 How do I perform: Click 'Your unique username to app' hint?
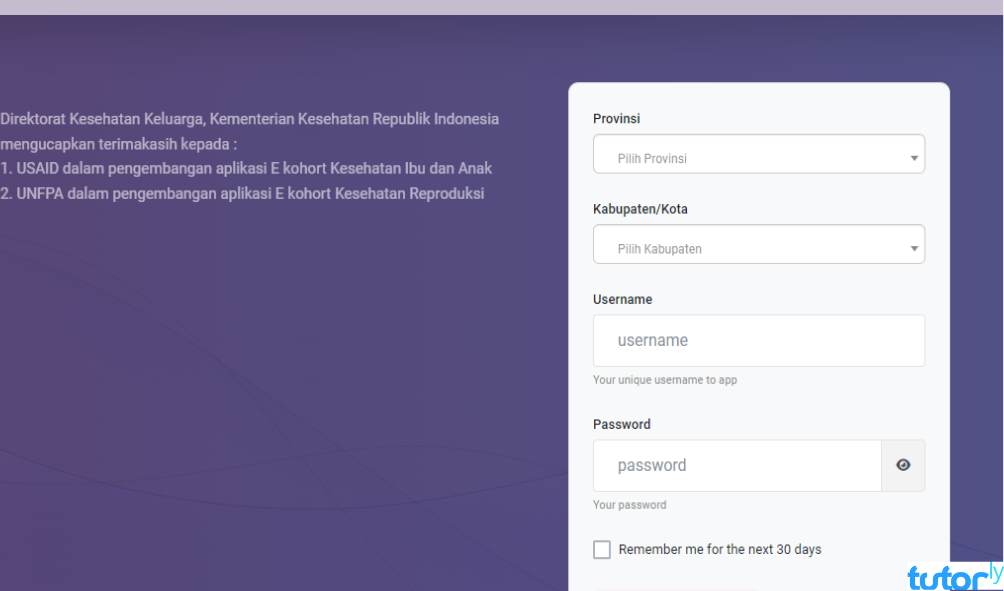665,380
